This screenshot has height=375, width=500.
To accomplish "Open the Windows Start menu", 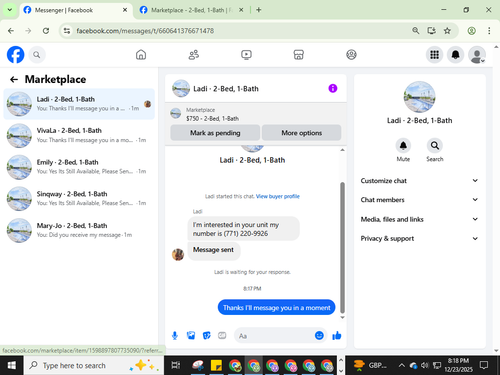I will point(11,365).
